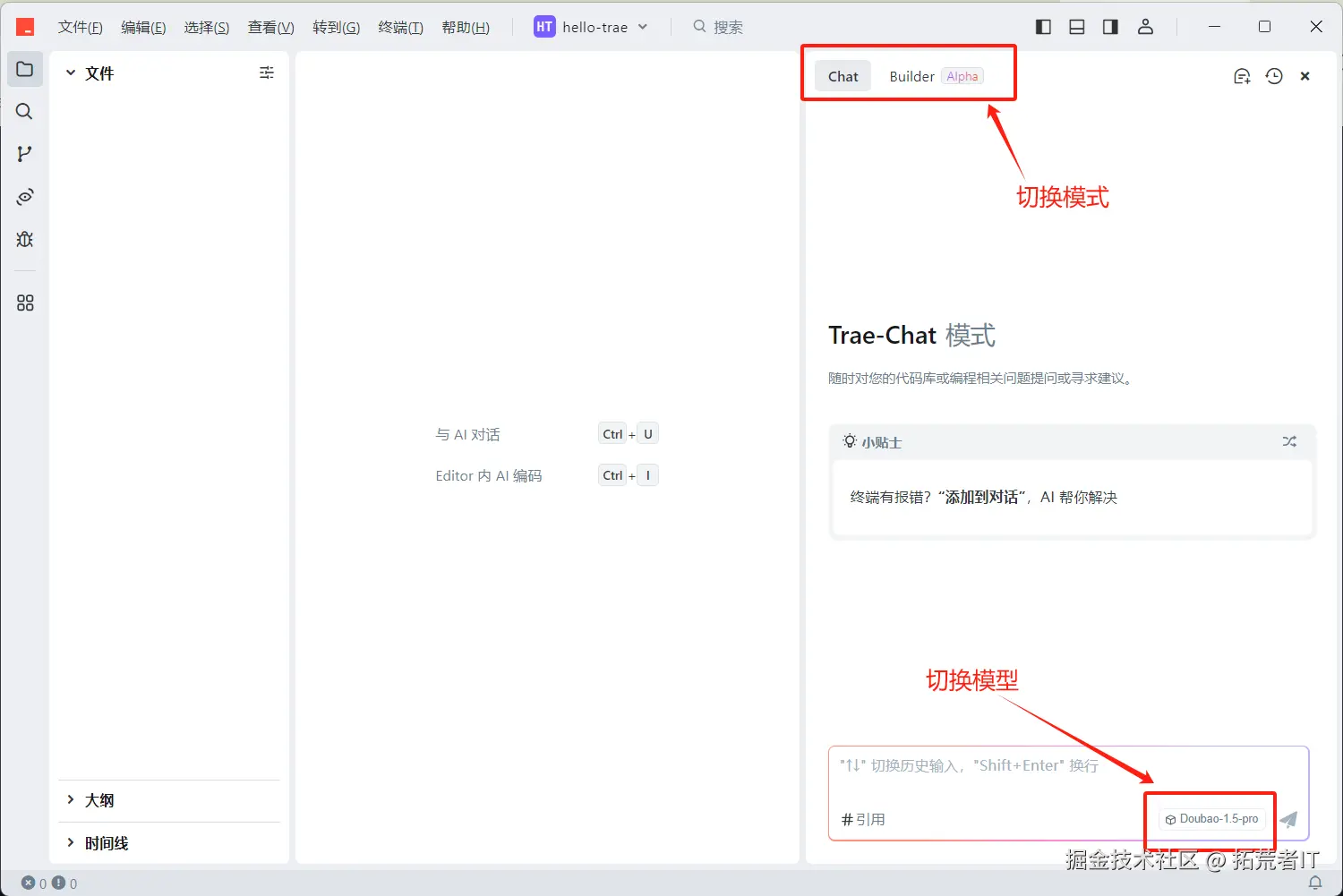The width and height of the screenshot is (1343, 896).
Task: Send the message with paper plane icon
Action: [x=1289, y=819]
